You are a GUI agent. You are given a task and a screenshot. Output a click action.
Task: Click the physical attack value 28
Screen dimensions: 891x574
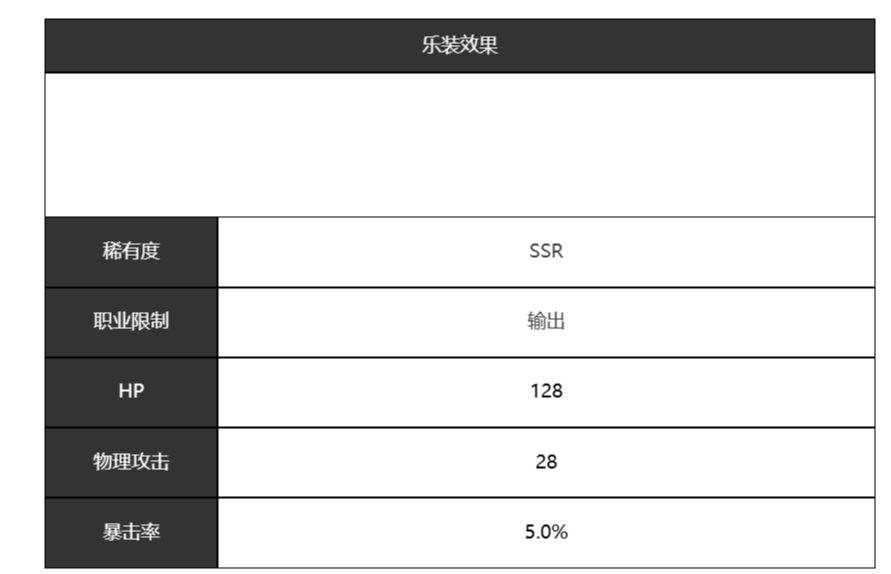pyautogui.click(x=546, y=462)
